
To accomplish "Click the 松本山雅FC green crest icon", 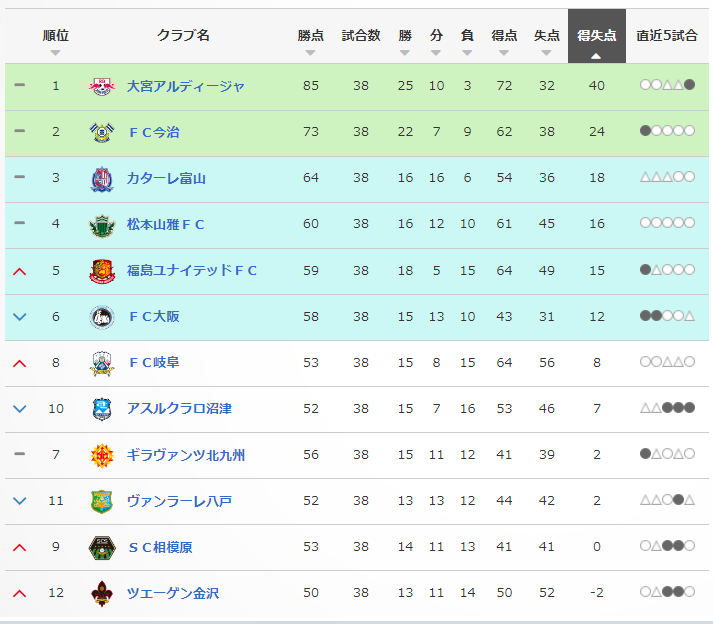I will pyautogui.click(x=101, y=225).
